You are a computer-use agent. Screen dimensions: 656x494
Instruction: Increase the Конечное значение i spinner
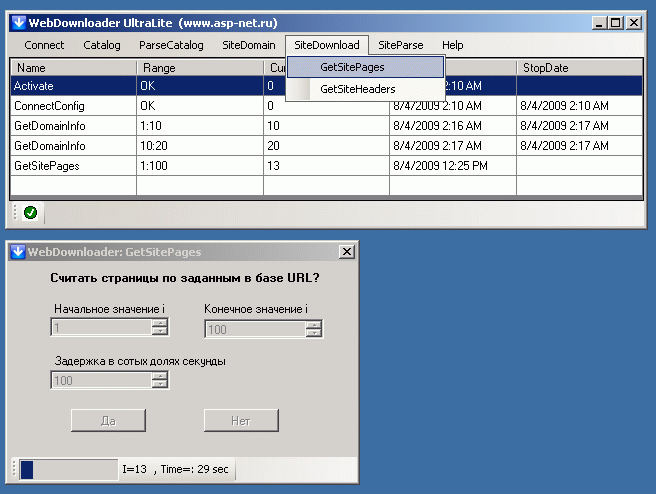pos(313,325)
